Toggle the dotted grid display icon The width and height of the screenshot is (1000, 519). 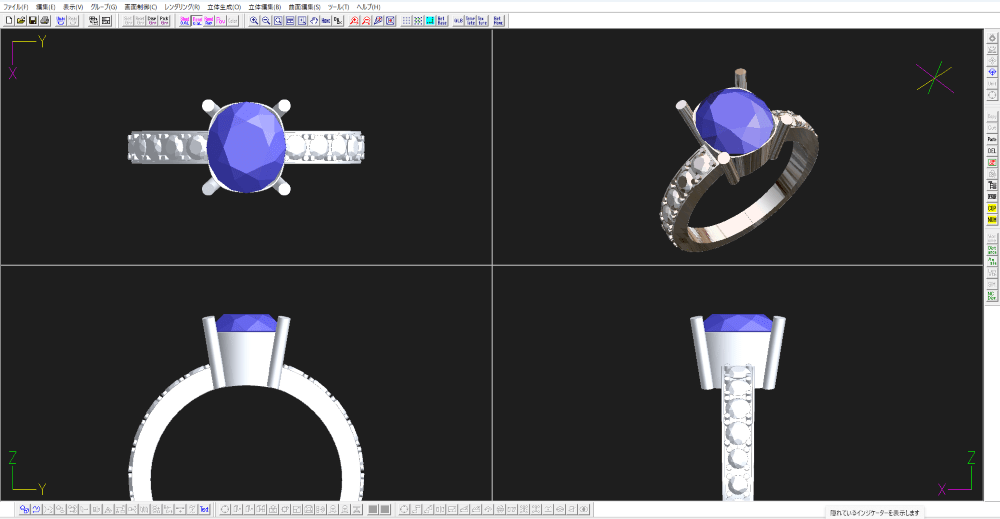click(406, 20)
